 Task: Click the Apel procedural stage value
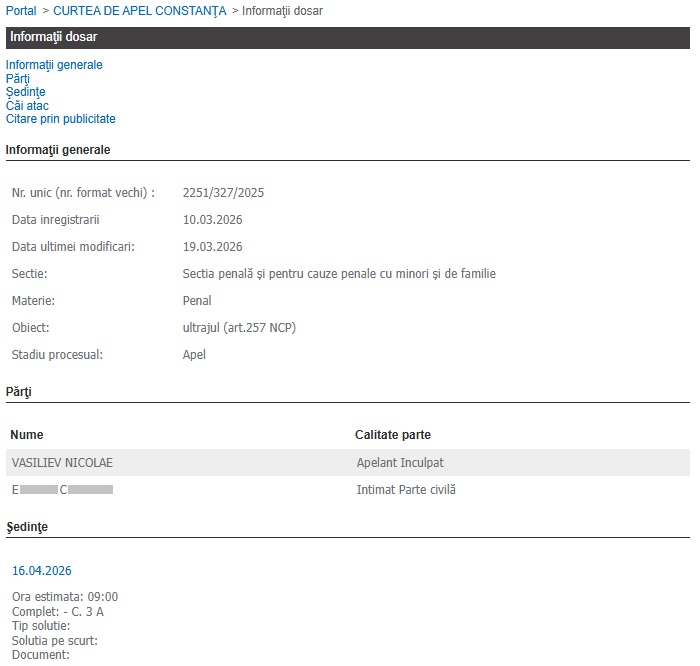coord(194,355)
